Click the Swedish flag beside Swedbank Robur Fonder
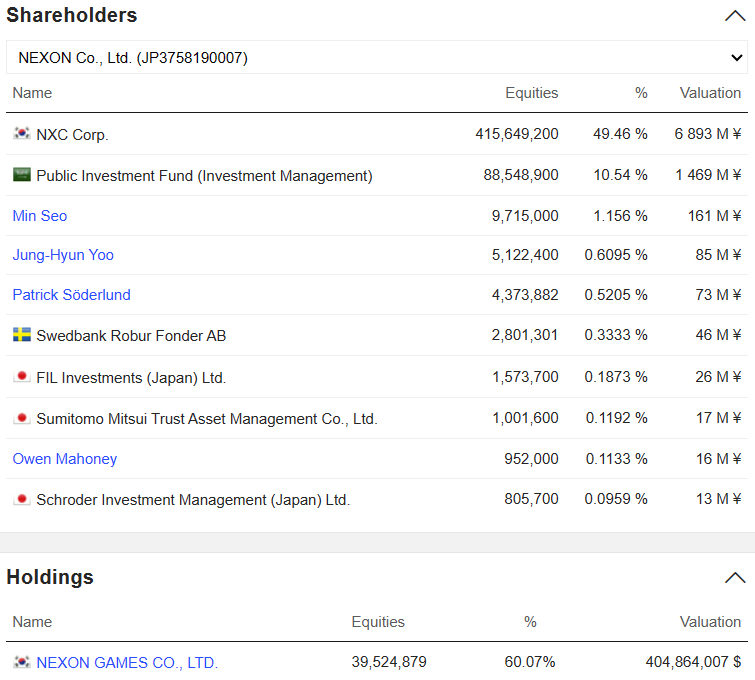This screenshot has height=680, width=755. tap(22, 334)
